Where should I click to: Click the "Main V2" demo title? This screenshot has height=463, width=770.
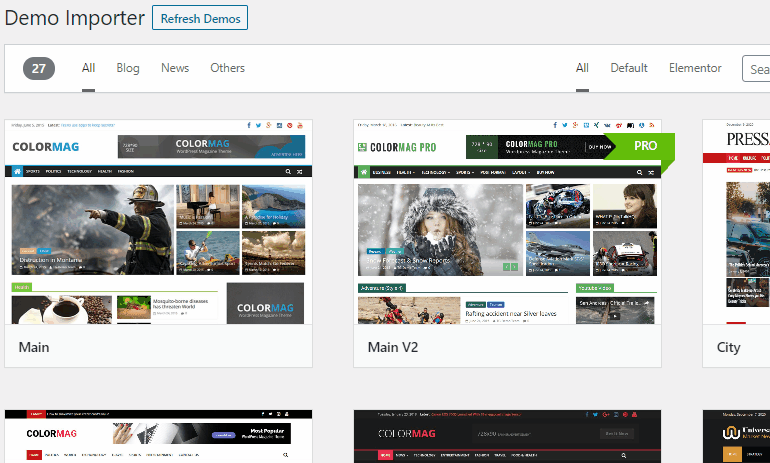click(393, 347)
